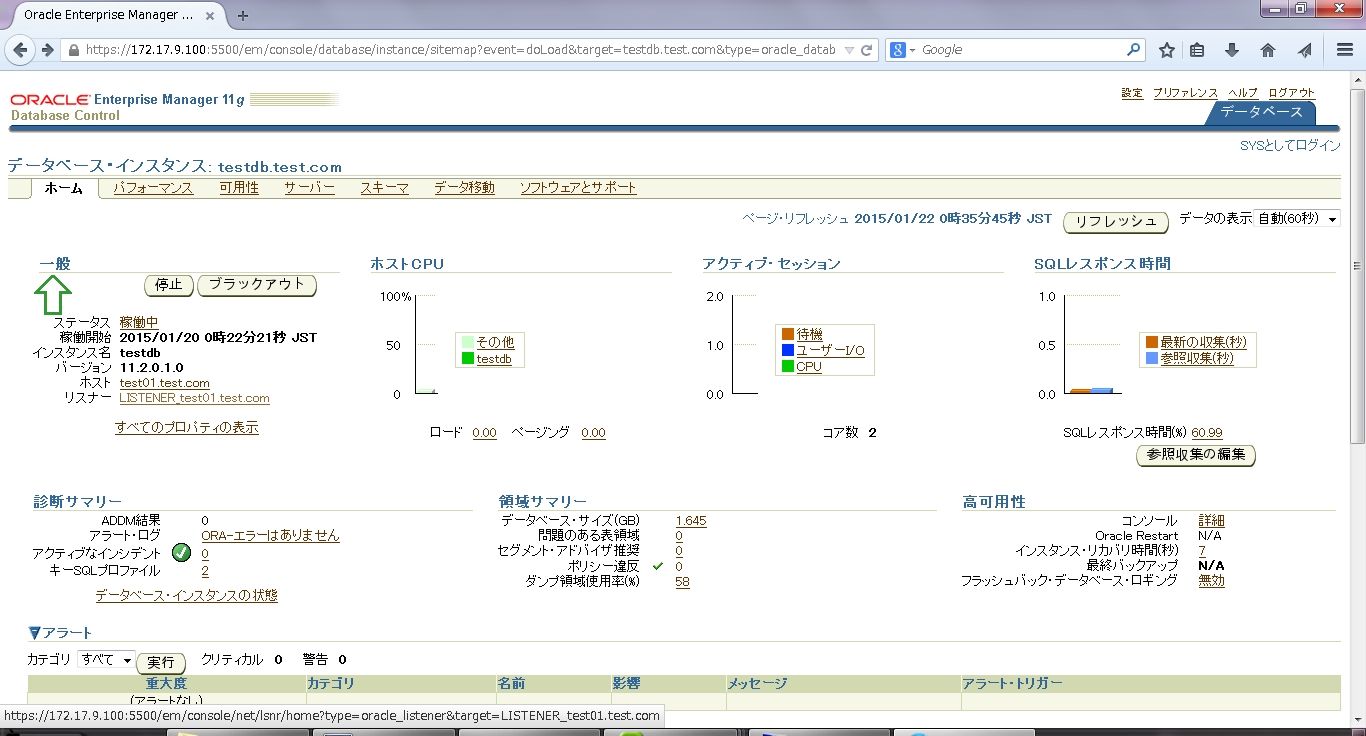The width and height of the screenshot is (1366, 736).
Task: Focus the browser address bar
Action: pos(460,50)
